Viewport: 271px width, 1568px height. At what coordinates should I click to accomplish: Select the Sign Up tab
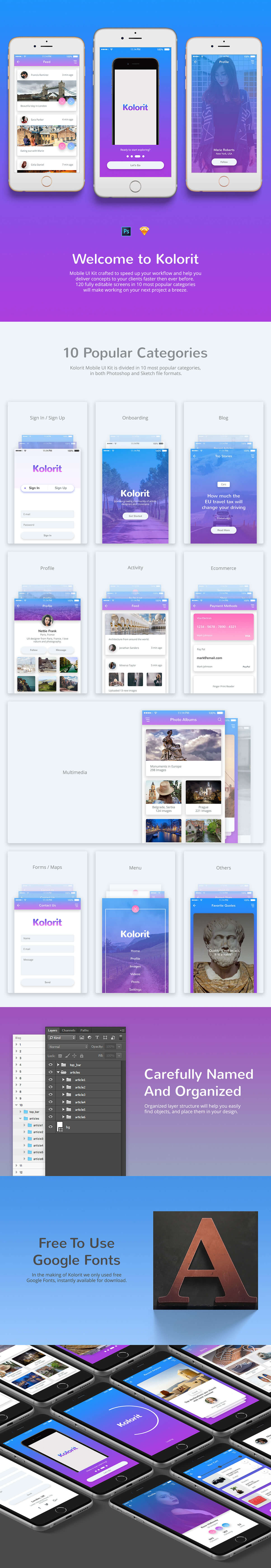[61, 487]
